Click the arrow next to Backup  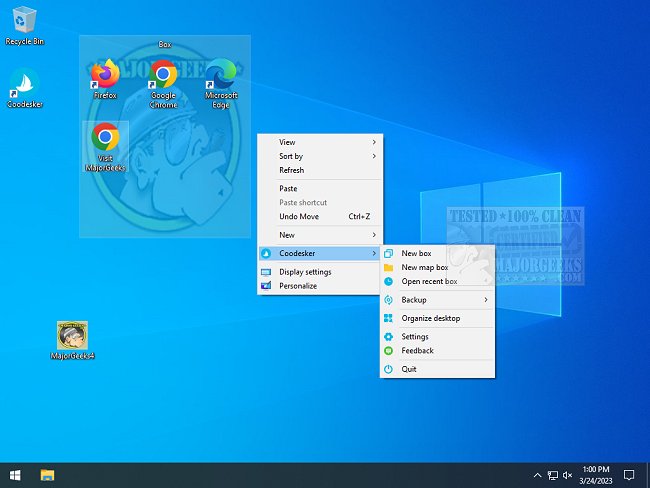(x=486, y=300)
